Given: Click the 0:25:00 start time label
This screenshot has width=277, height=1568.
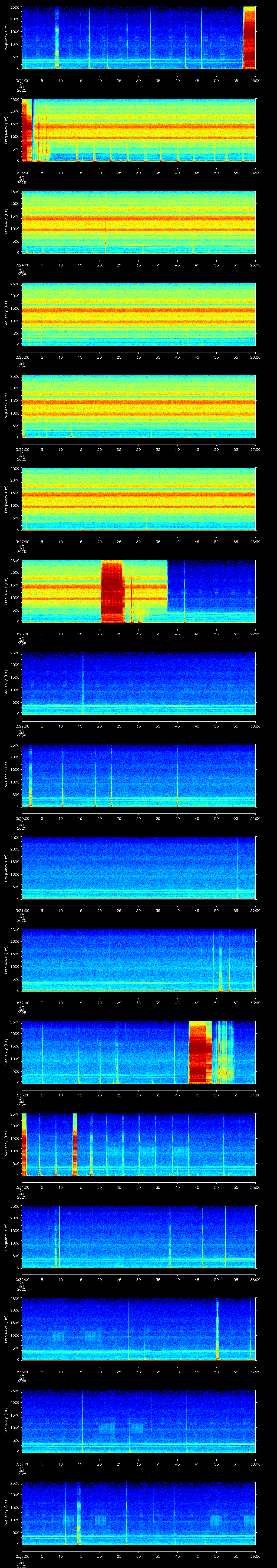Looking at the screenshot, I should tap(22, 357).
